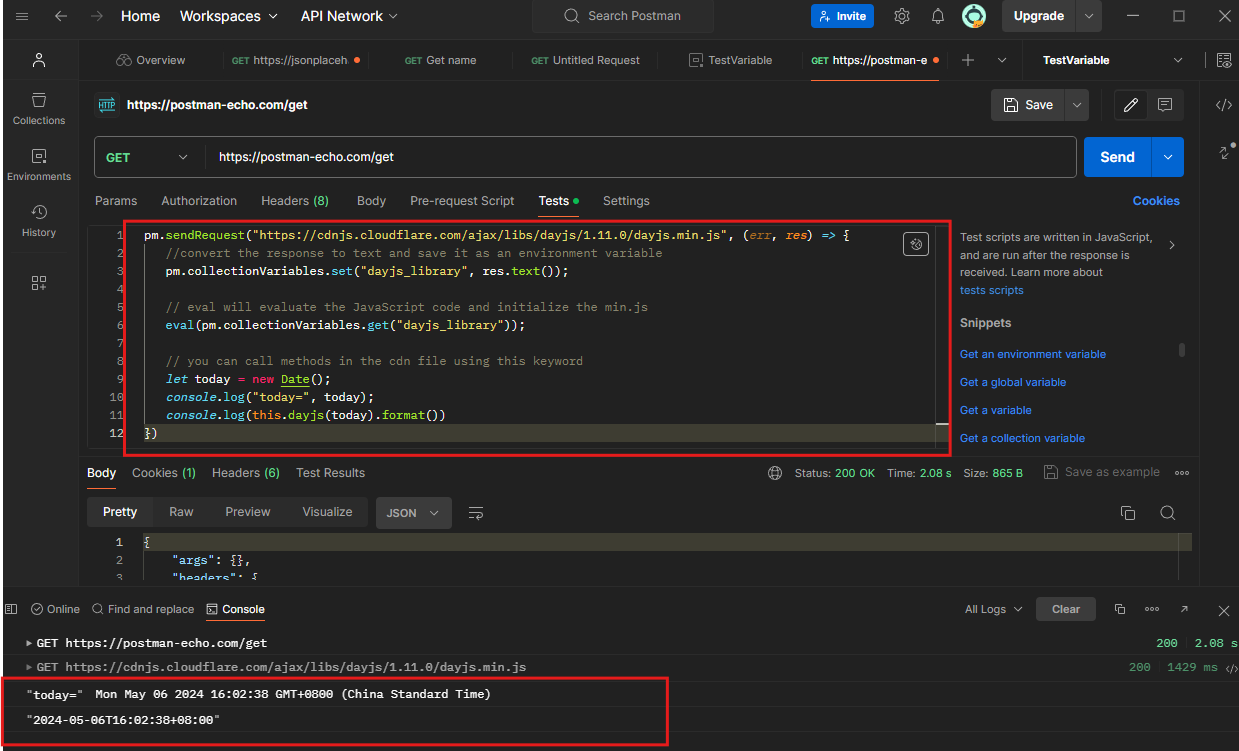
Task: Open the All Logs filter dropdown
Action: coord(994,609)
